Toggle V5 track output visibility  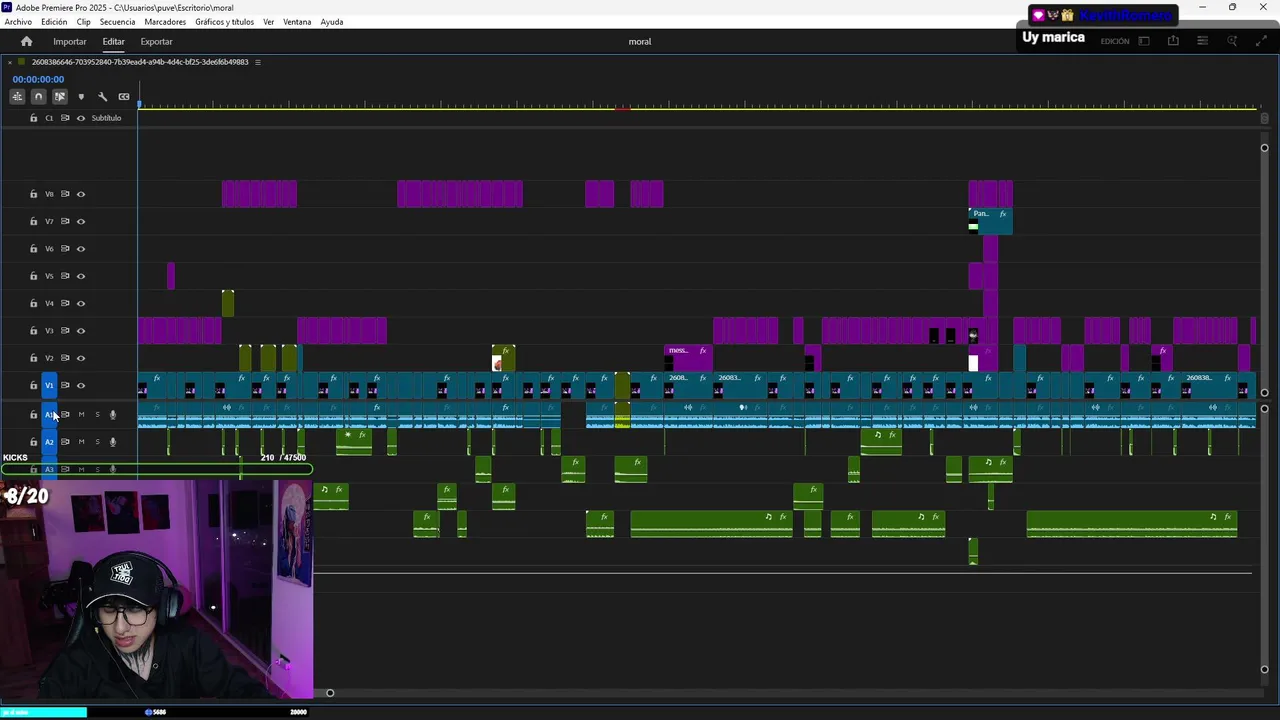[x=81, y=276]
